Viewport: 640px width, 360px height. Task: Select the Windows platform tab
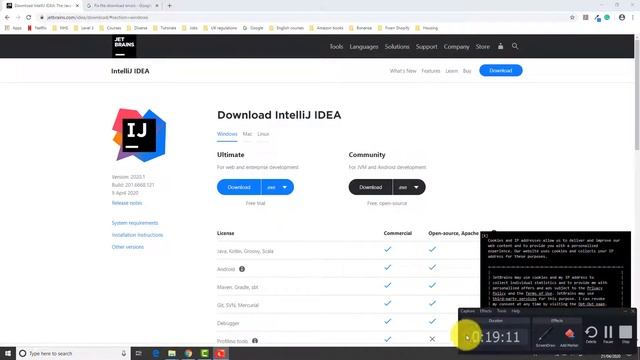pos(227,134)
